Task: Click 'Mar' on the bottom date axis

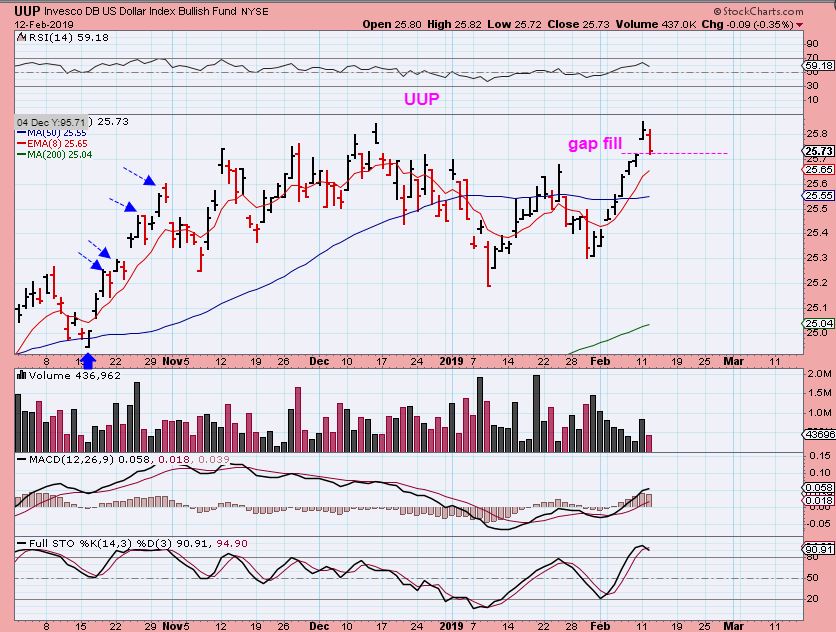Action: pyautogui.click(x=734, y=626)
